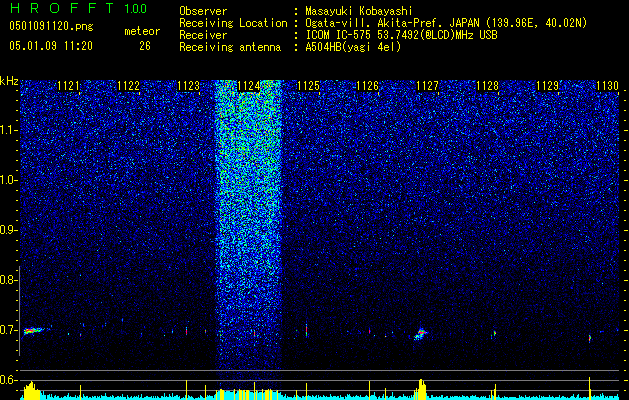Click the Receiving antenna label
This screenshot has height=400, width=629.
click(x=230, y=47)
